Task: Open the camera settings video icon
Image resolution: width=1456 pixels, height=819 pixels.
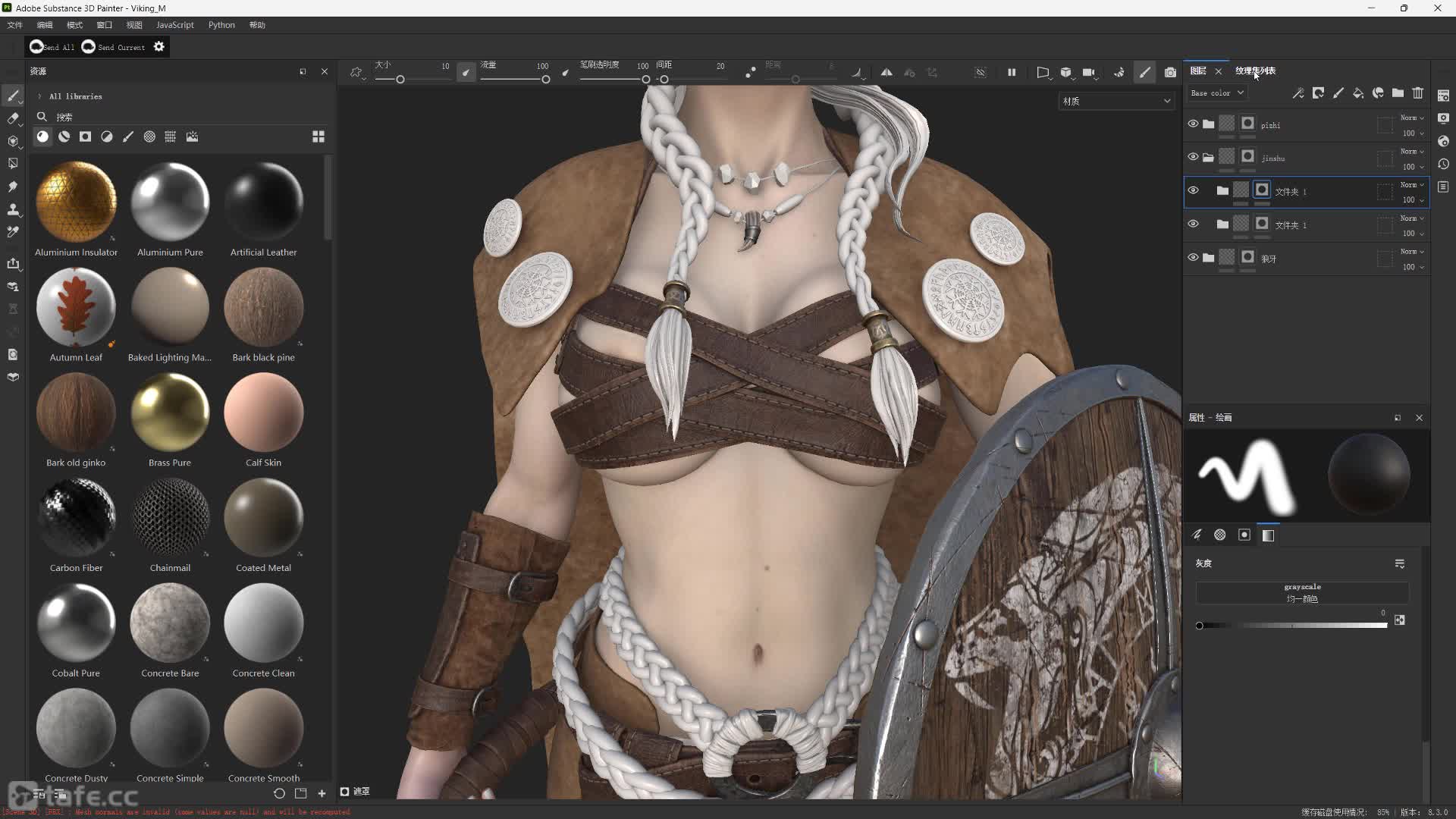Action: [1089, 72]
